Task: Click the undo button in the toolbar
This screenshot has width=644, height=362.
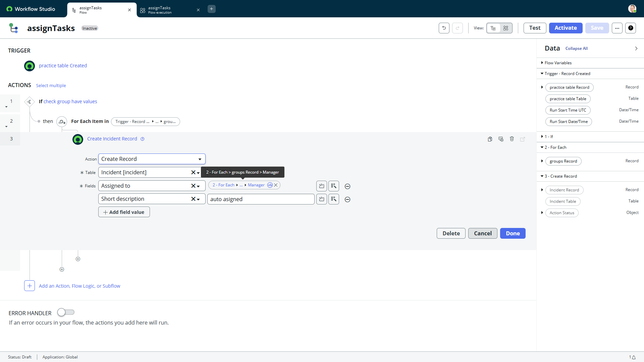Action: click(444, 28)
